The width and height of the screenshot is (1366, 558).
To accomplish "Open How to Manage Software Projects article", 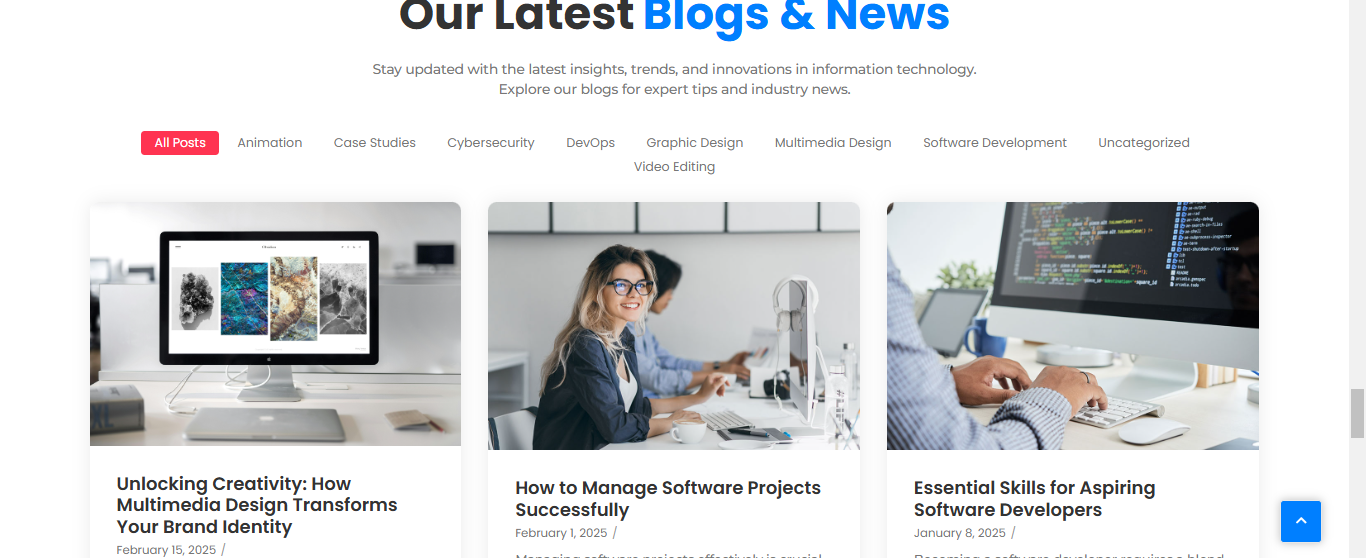I will click(668, 499).
